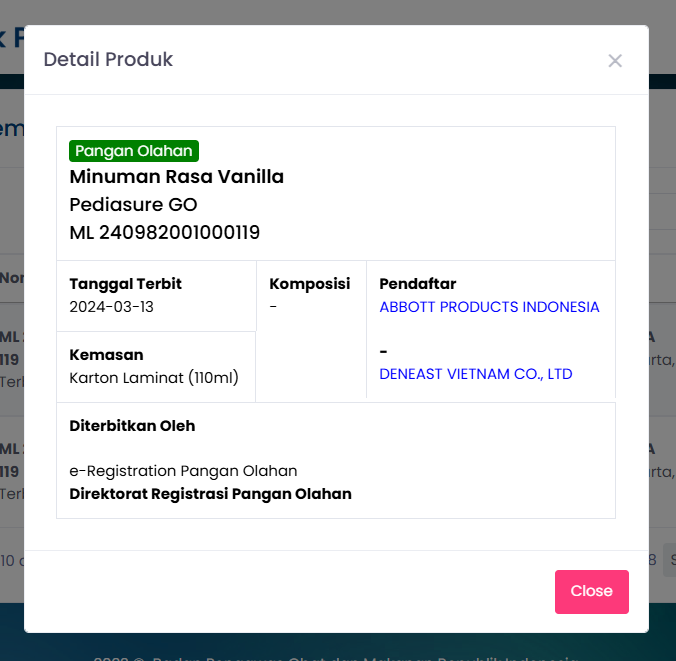Select registration number ML 240982001000119
The height and width of the screenshot is (661, 676).
tap(165, 233)
